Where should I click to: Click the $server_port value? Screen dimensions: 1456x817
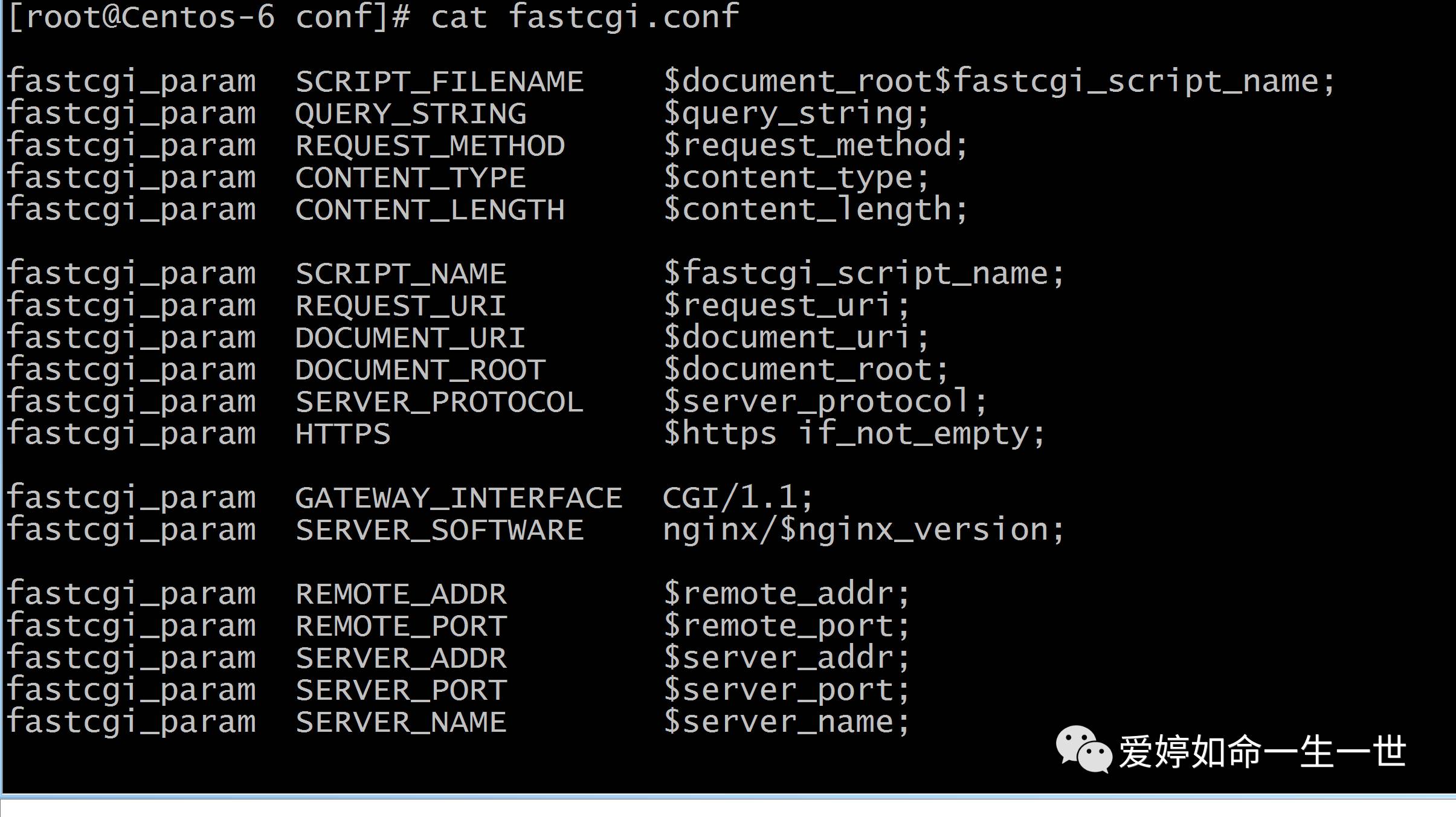pos(787,690)
